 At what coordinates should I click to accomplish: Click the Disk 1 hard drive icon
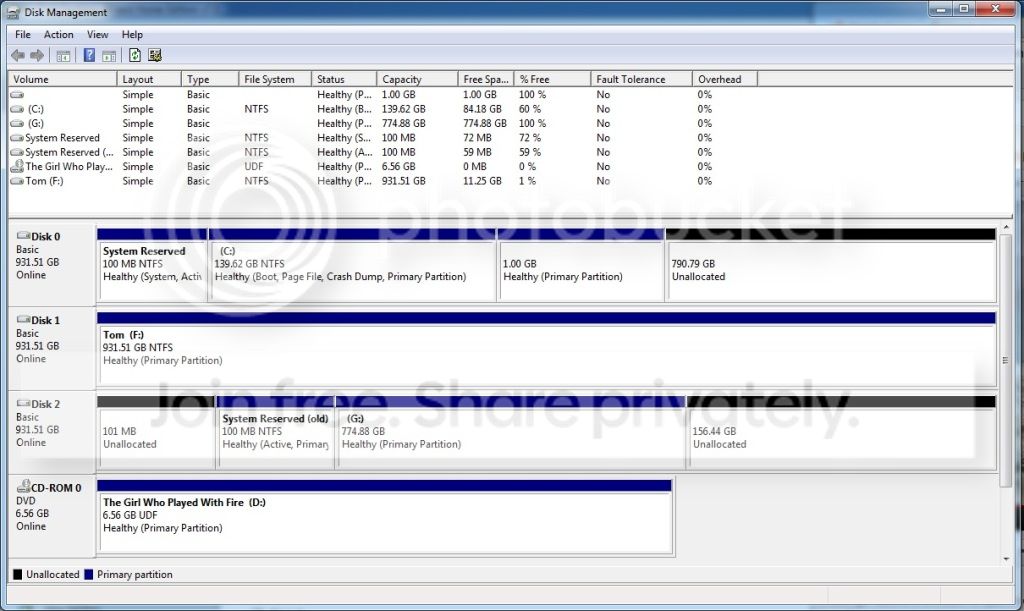pos(23,319)
